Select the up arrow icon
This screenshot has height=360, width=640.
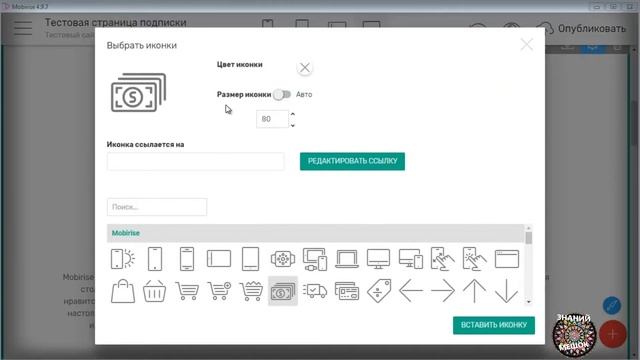474,291
